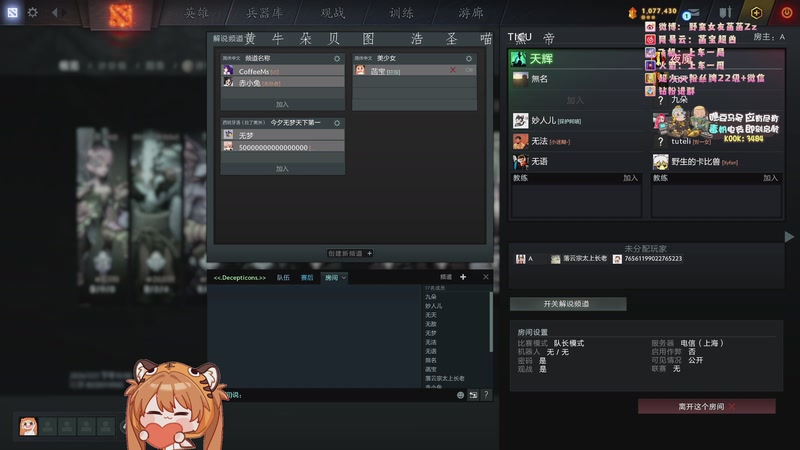Open the settings gear in top-left corner
The image size is (800, 450).
(x=33, y=12)
